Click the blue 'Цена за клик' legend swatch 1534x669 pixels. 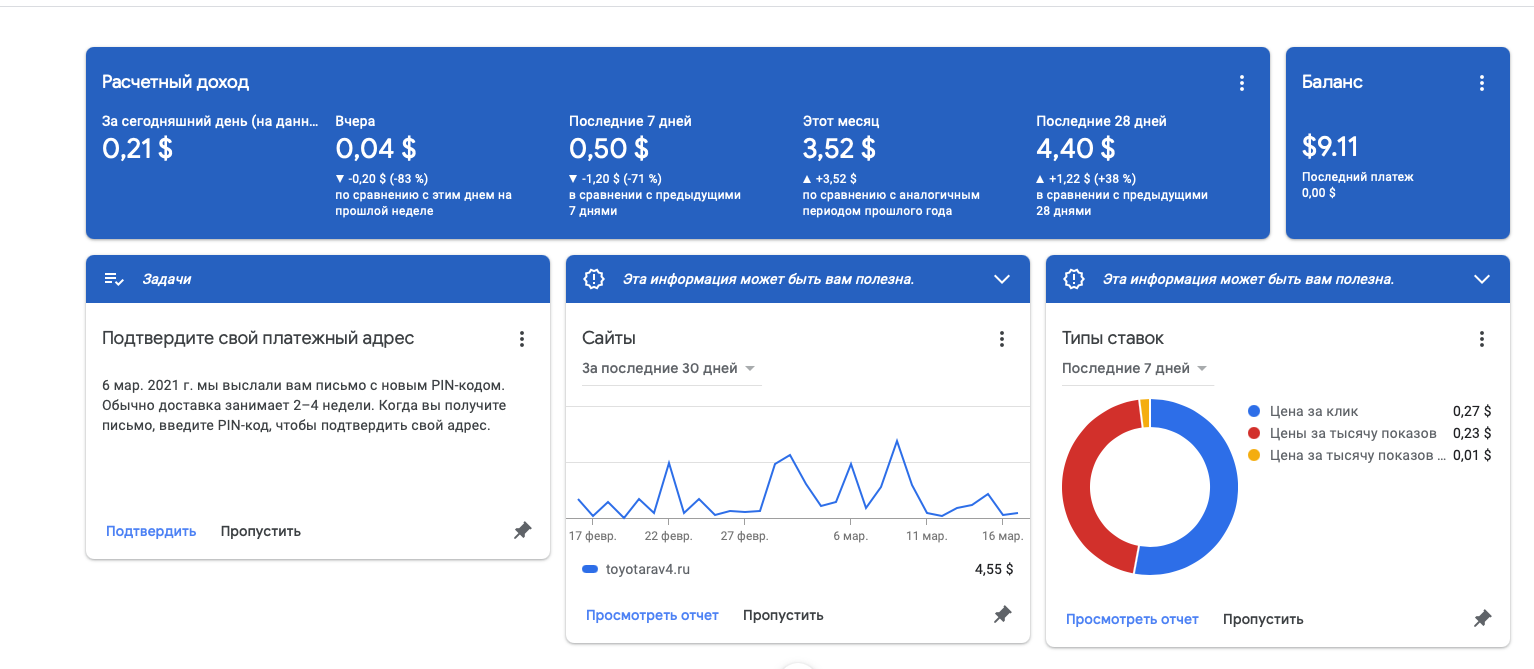(x=1254, y=411)
